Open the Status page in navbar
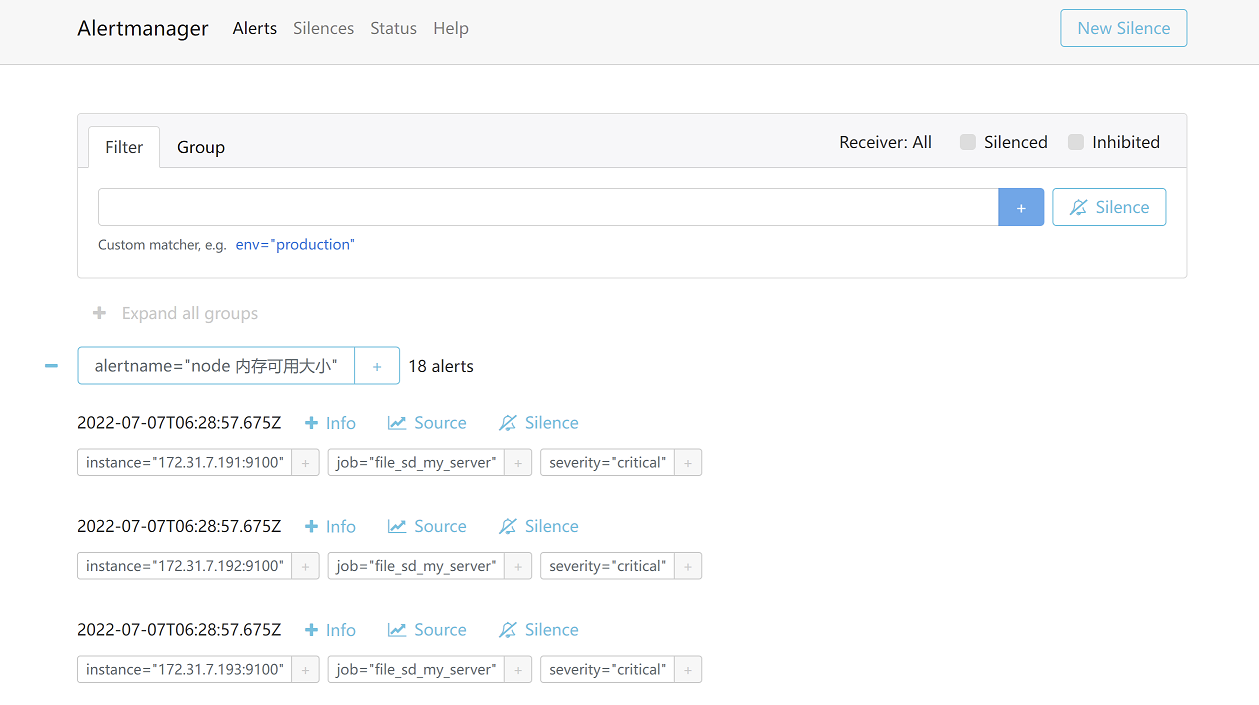The height and width of the screenshot is (705, 1259). pos(393,28)
